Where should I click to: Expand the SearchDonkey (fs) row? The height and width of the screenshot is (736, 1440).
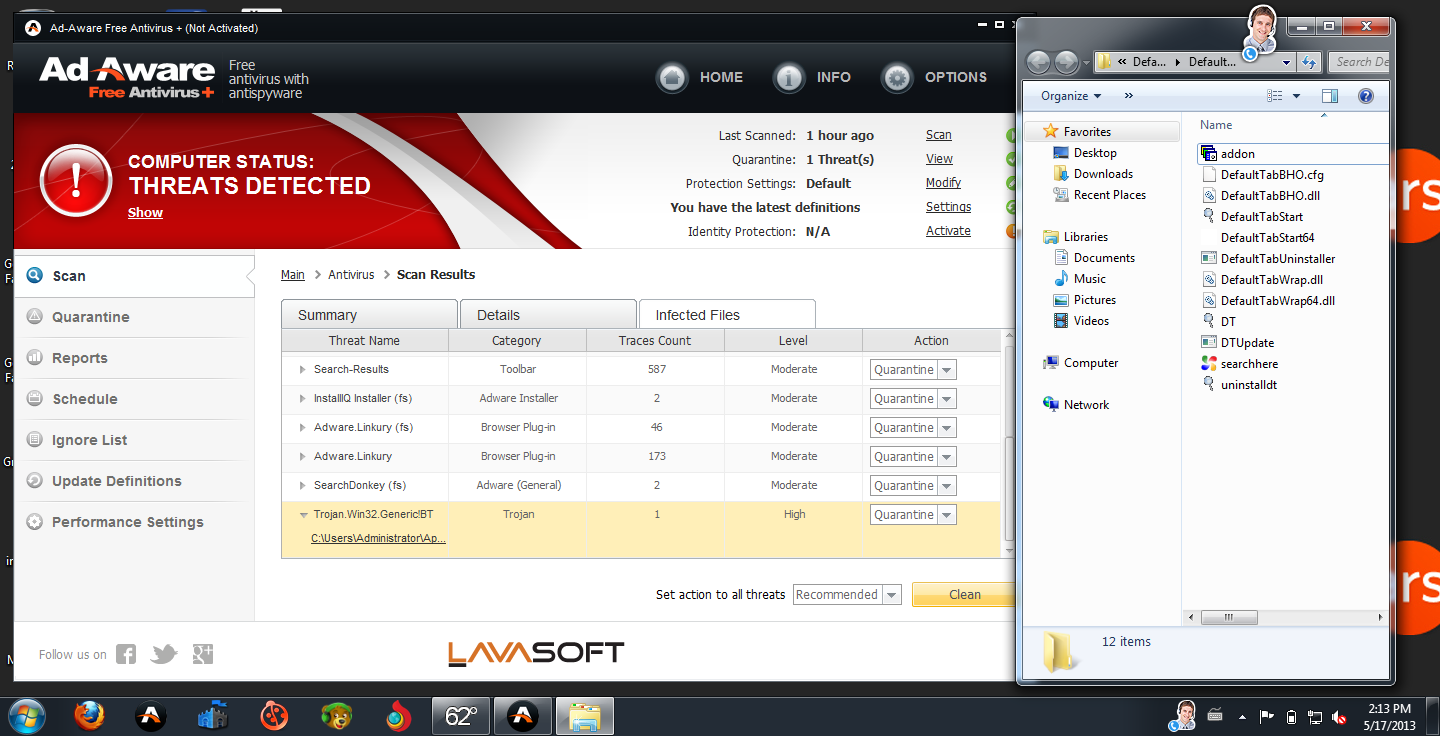(303, 486)
